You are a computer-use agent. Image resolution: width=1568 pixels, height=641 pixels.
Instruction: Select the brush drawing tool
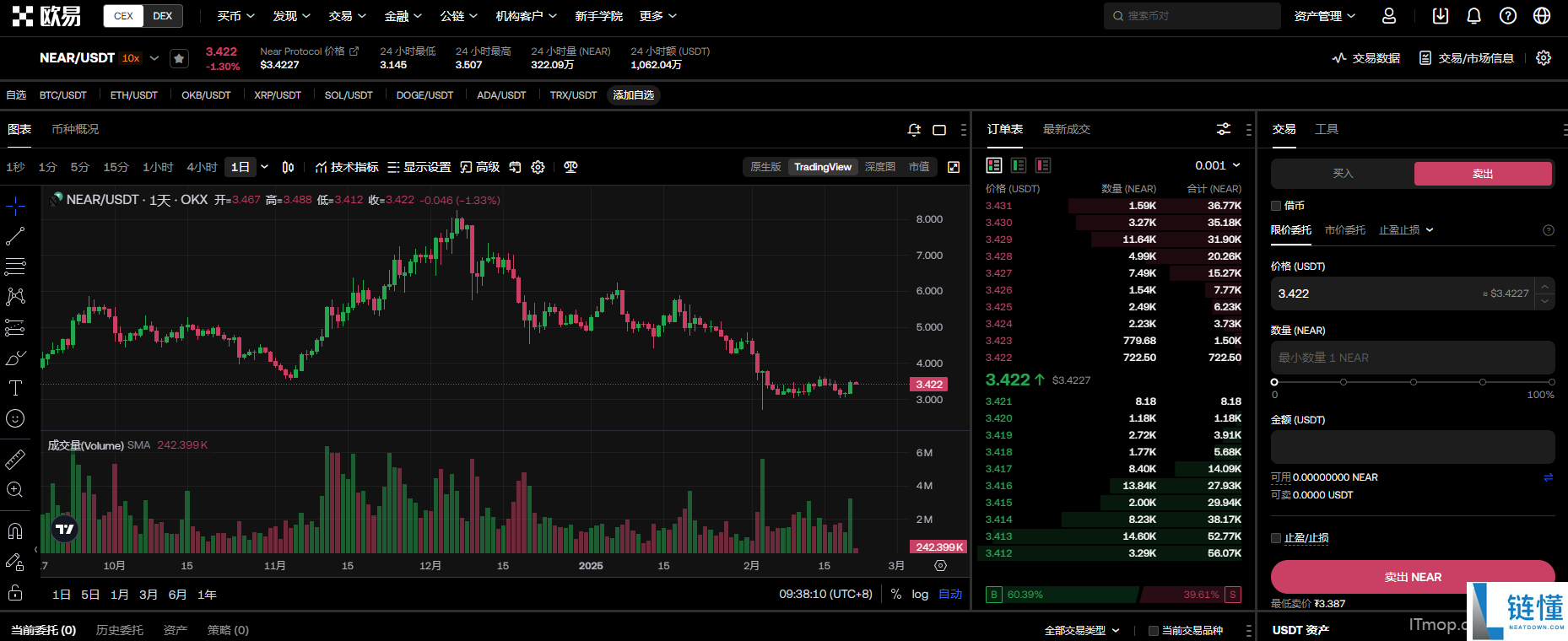(15, 358)
